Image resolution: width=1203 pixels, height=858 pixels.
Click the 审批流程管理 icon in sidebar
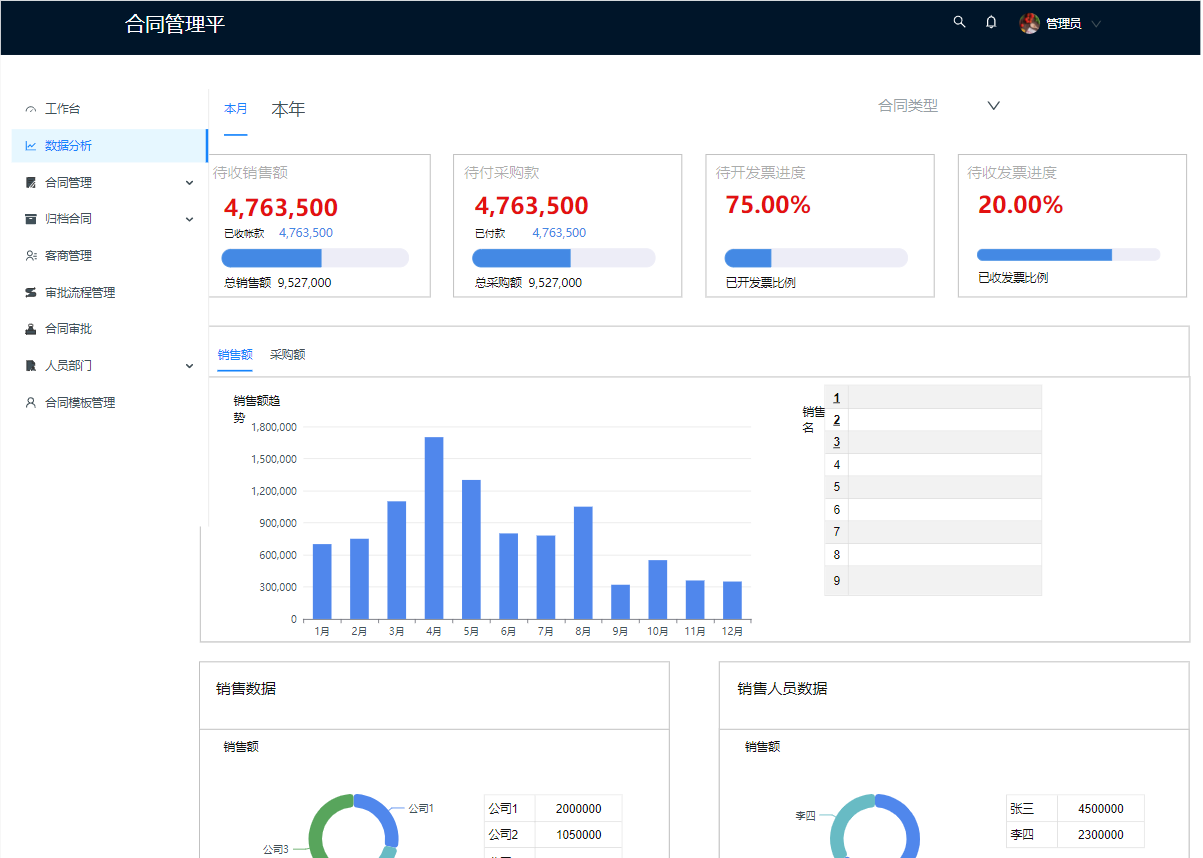tap(31, 293)
